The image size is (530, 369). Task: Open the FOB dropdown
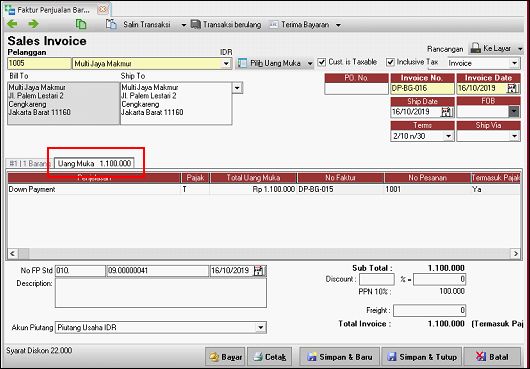[x=514, y=112]
